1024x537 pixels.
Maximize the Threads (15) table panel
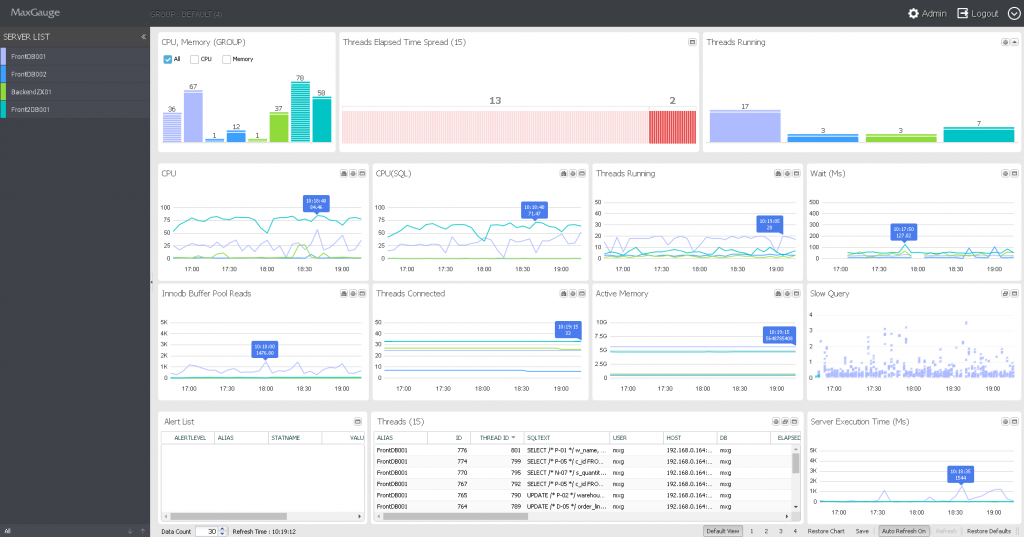pos(795,422)
